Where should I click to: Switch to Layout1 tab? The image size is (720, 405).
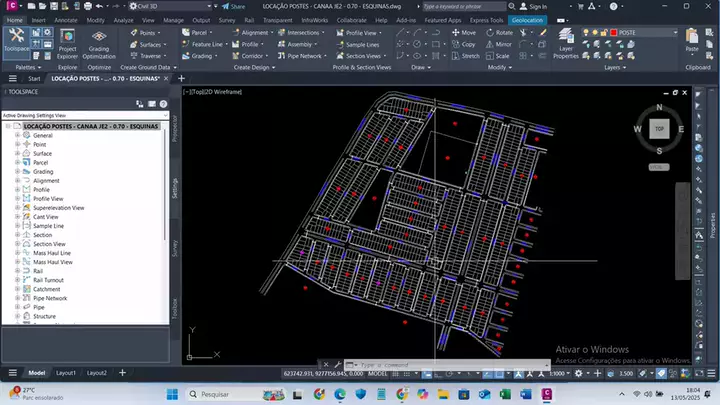[66, 373]
